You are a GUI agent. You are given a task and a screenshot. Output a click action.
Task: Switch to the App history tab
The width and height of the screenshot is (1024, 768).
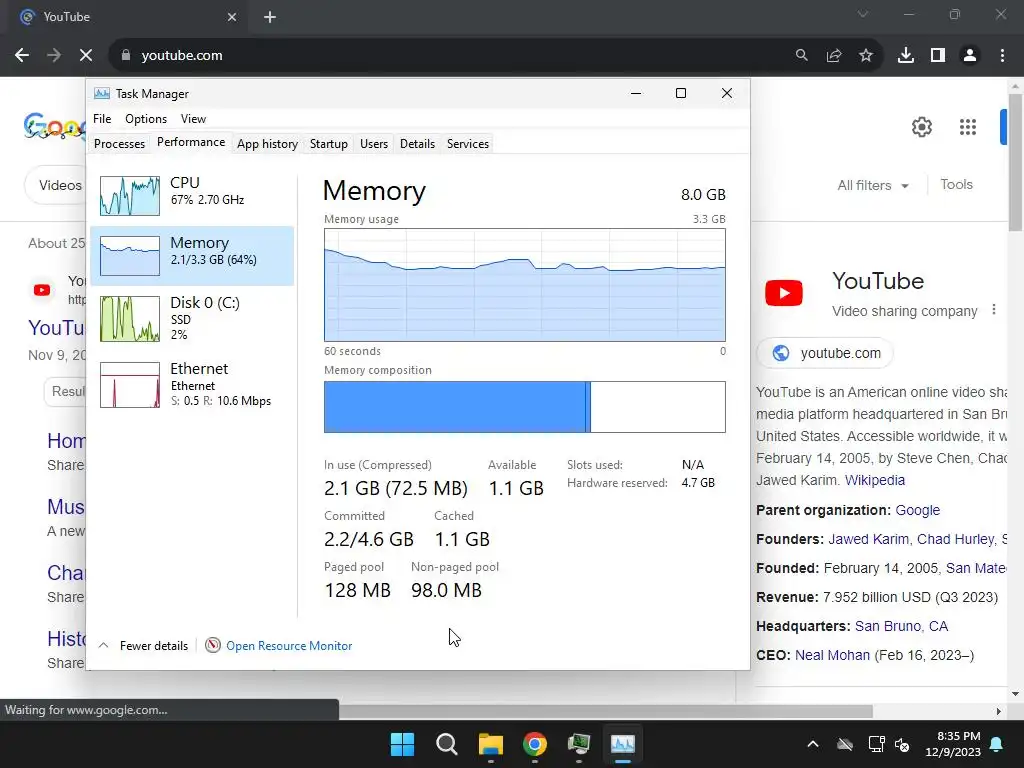pyautogui.click(x=267, y=144)
